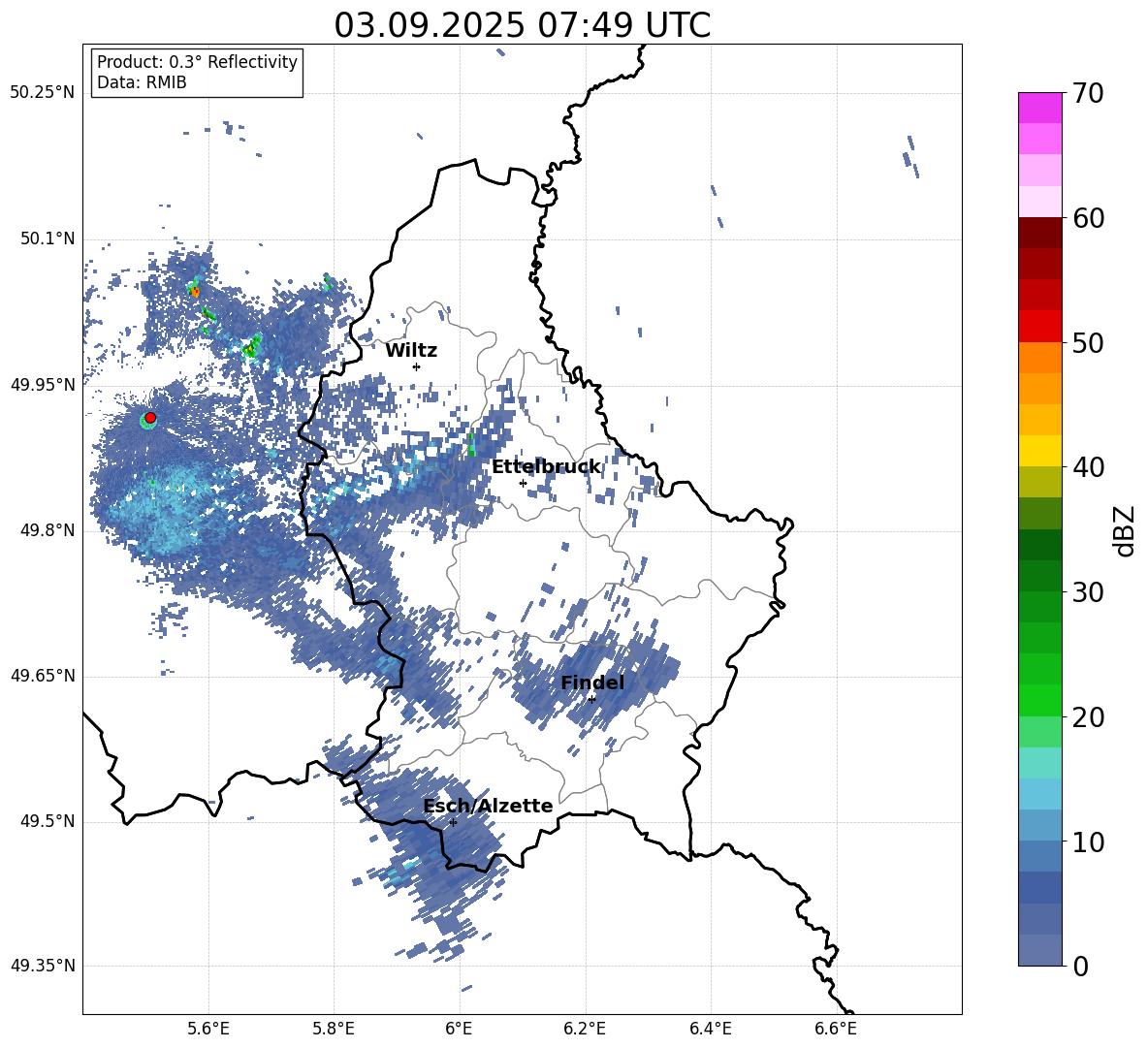Viewport: 1148px width, 1048px height.
Task: Click the 6°E longitude label
Action: coord(459,1029)
